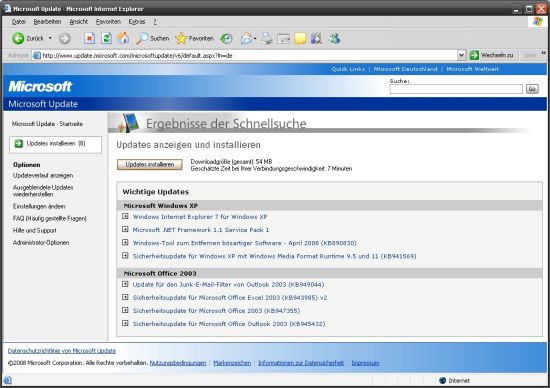The height and width of the screenshot is (388, 550).
Task: Open Einstellungen ändern link
Action: [39, 206]
